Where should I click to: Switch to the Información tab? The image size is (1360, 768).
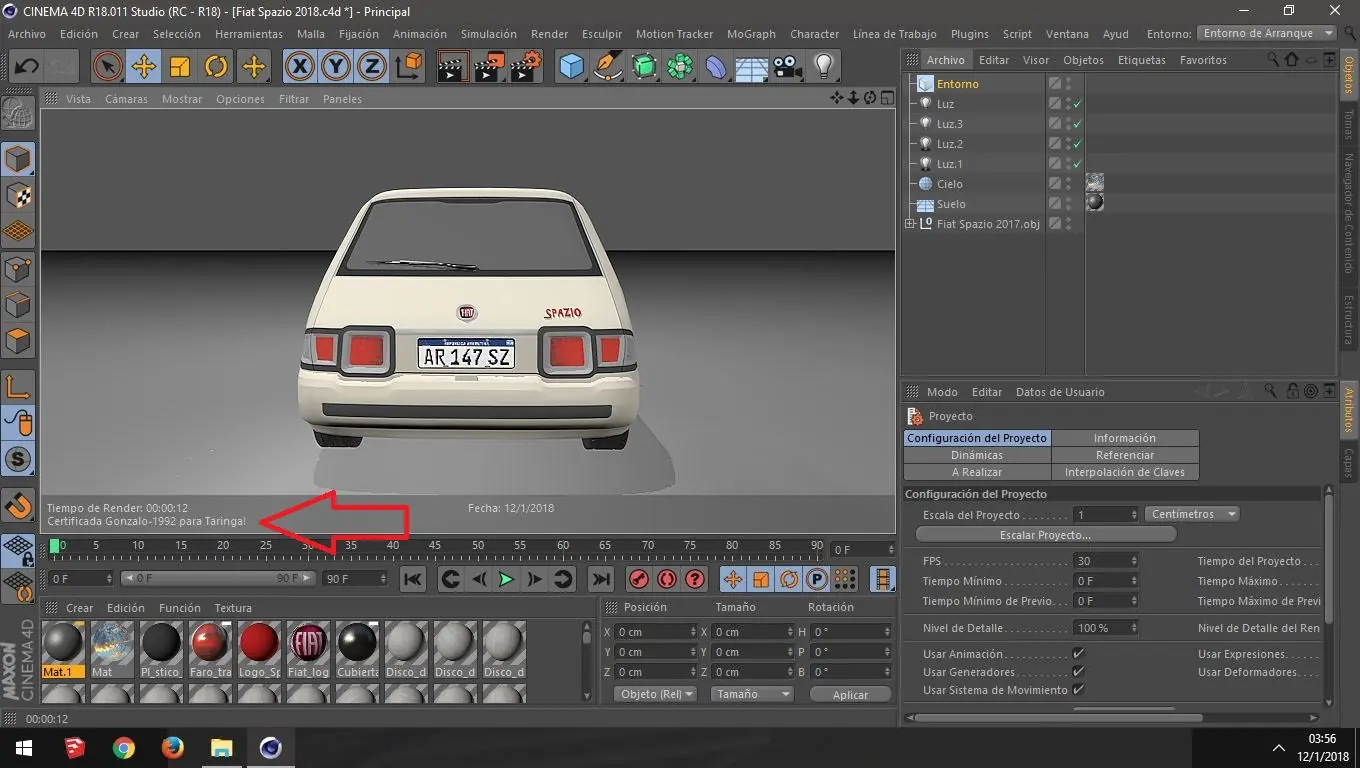click(x=1125, y=438)
